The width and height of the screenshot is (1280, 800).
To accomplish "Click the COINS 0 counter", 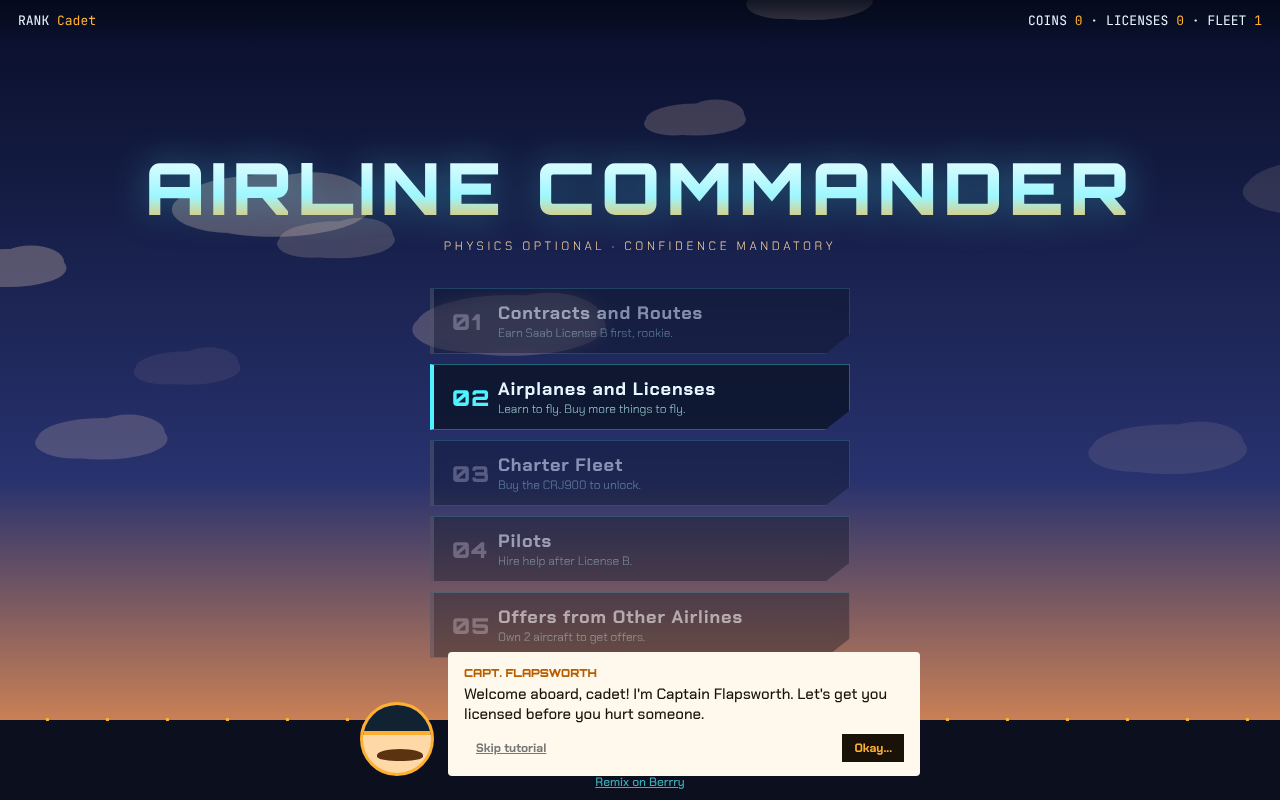I will (1055, 20).
